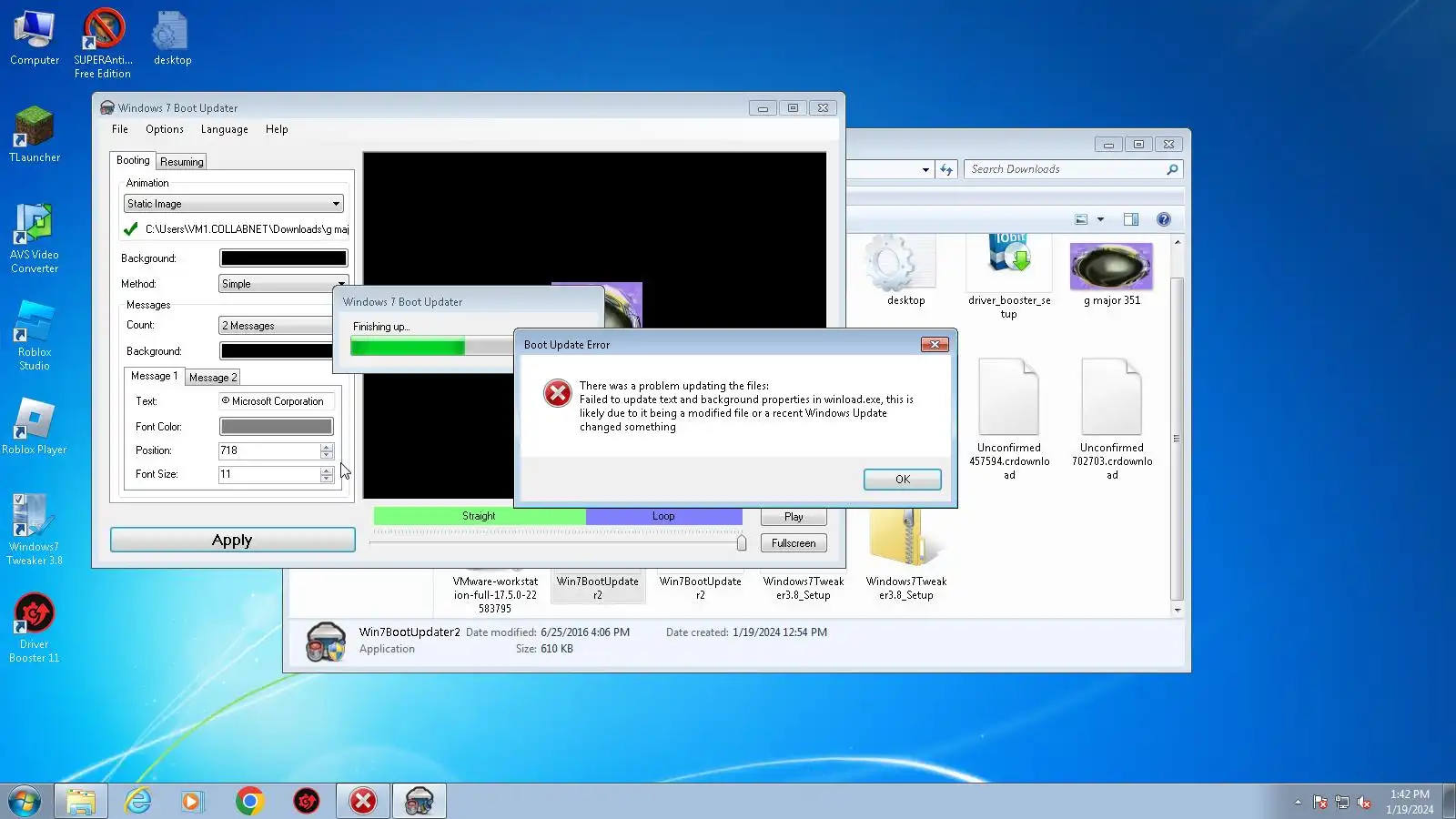Switch to Windows 7 Boot Updater taskbar item
This screenshot has width=1456, height=819.
coord(420,801)
